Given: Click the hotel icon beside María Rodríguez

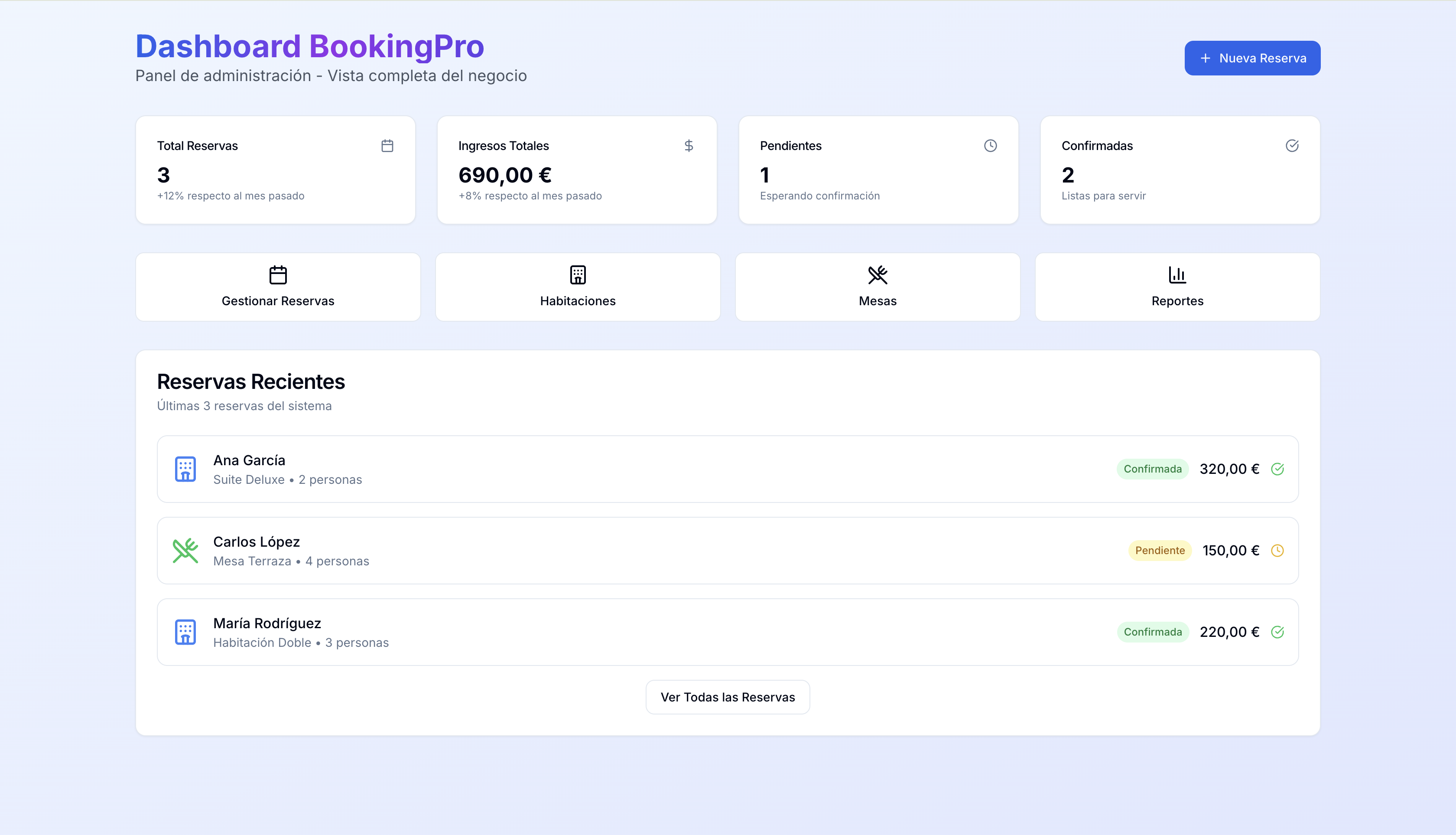Looking at the screenshot, I should [185, 632].
